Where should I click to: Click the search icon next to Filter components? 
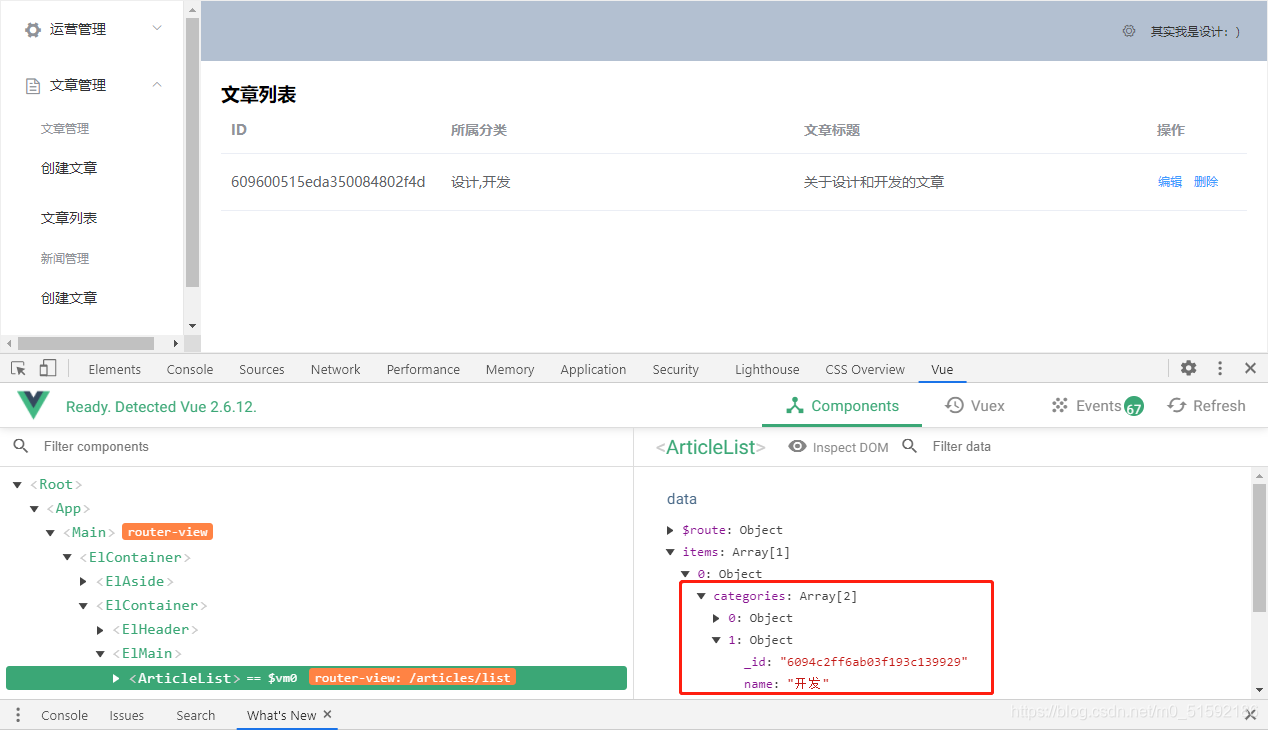click(x=21, y=446)
